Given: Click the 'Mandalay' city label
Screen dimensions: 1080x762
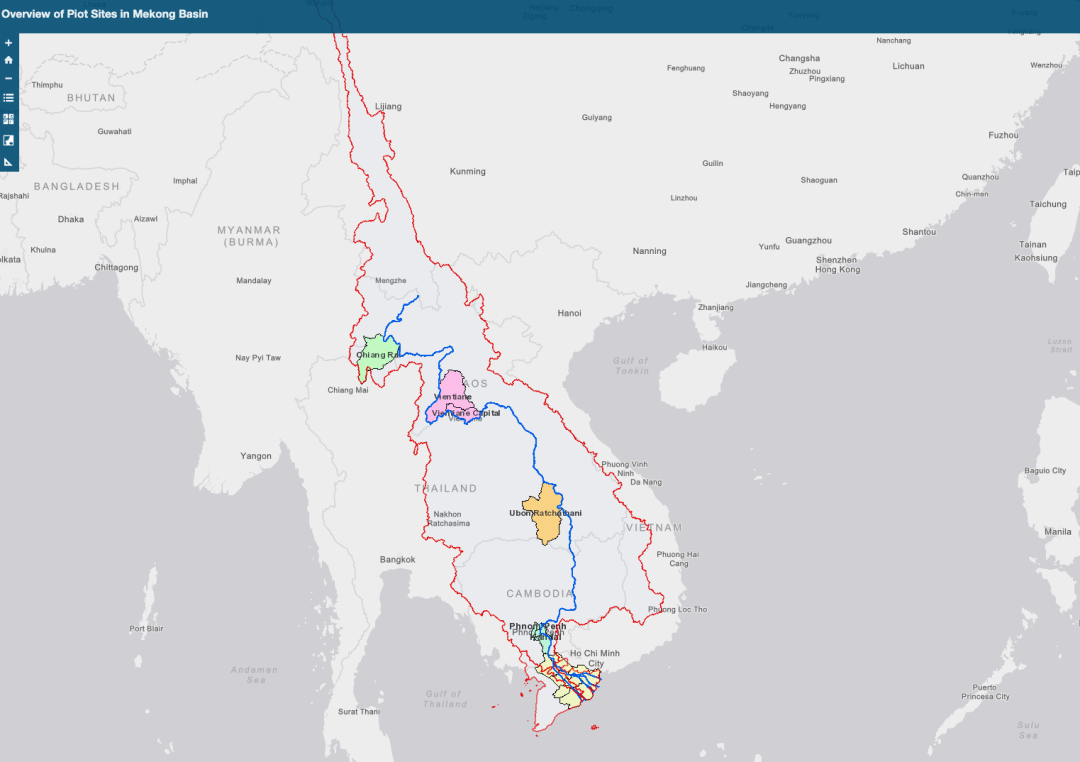Looking at the screenshot, I should 253,280.
